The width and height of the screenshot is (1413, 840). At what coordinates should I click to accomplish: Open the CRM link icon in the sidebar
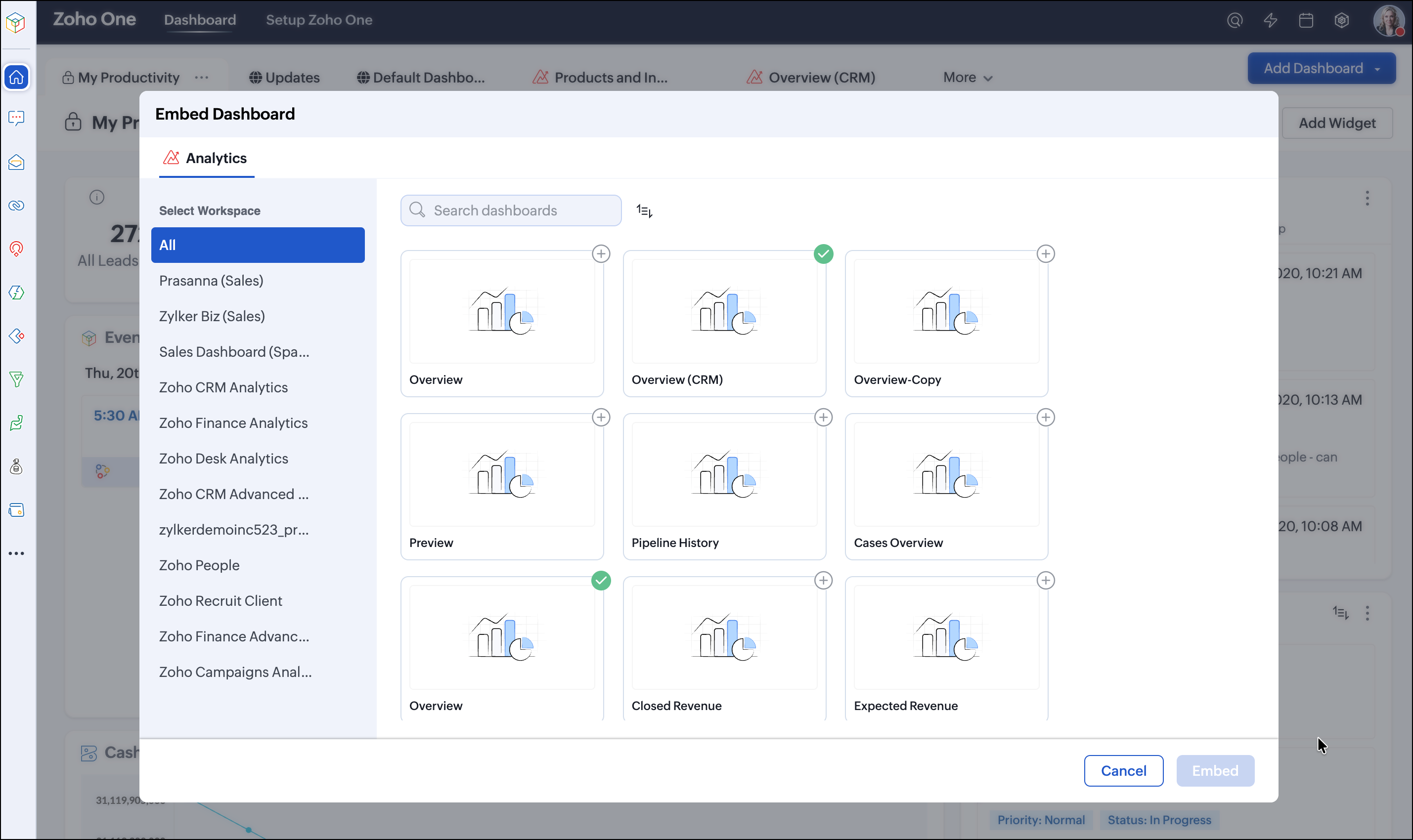16,205
